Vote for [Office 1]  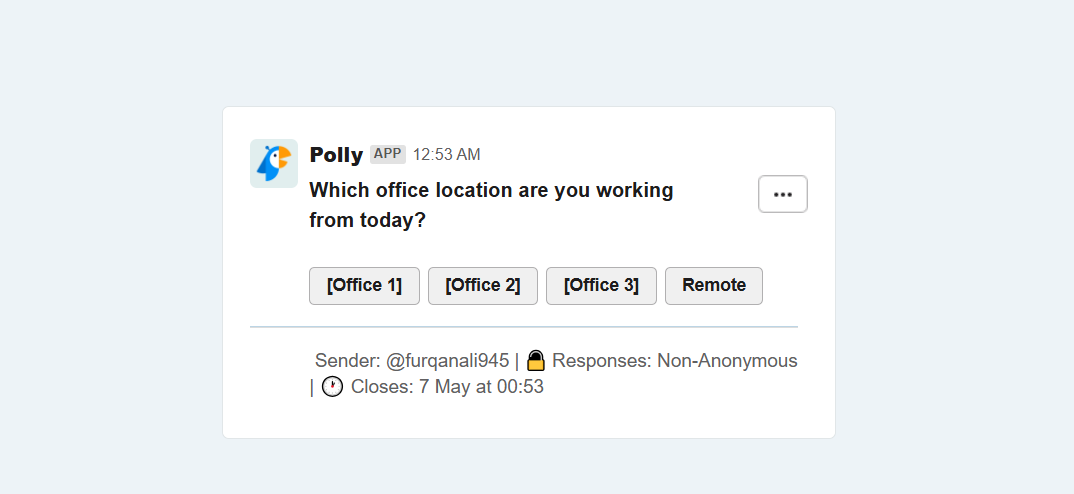pyautogui.click(x=364, y=286)
